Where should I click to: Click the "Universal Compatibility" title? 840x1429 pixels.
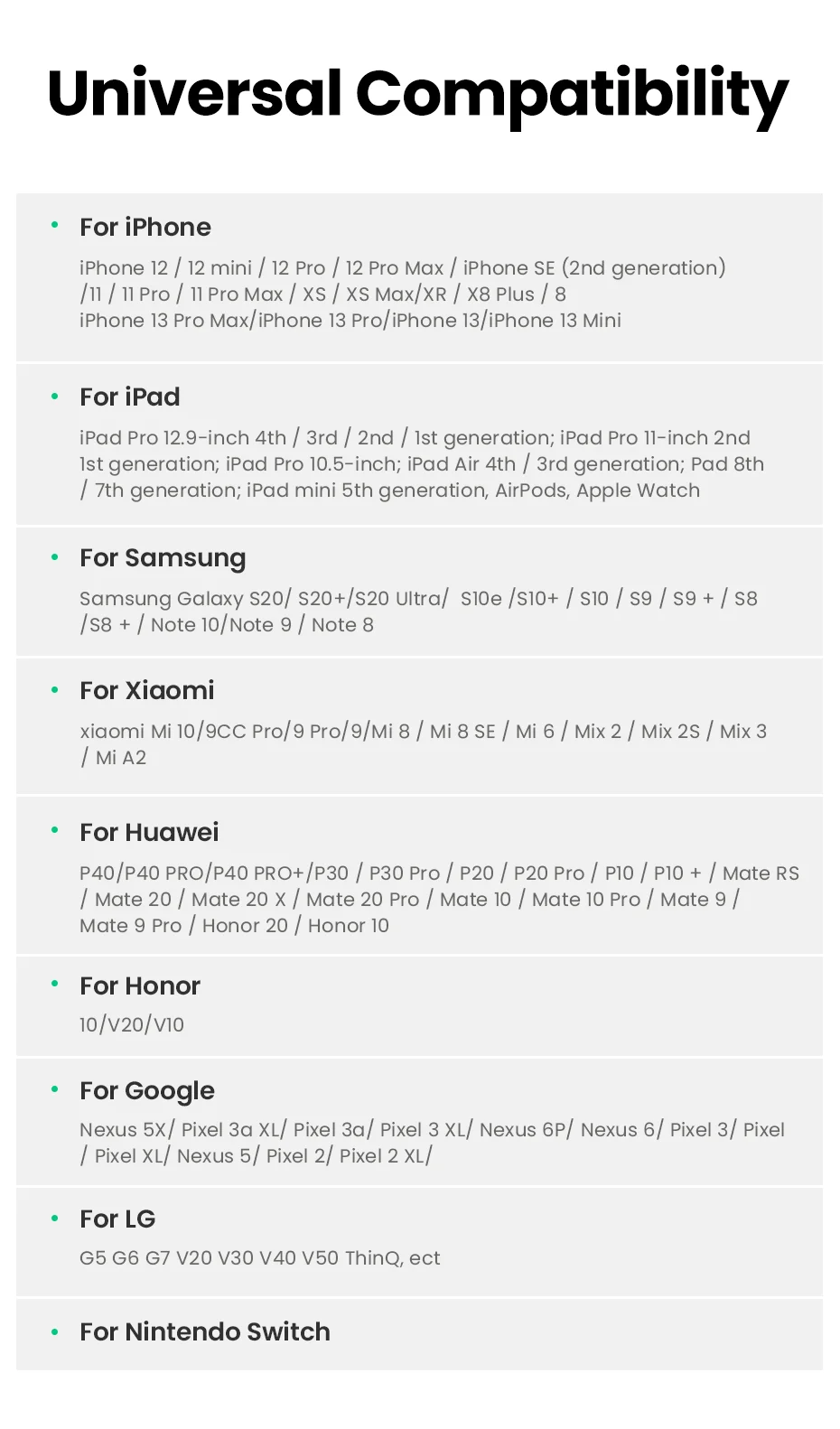coord(418,95)
